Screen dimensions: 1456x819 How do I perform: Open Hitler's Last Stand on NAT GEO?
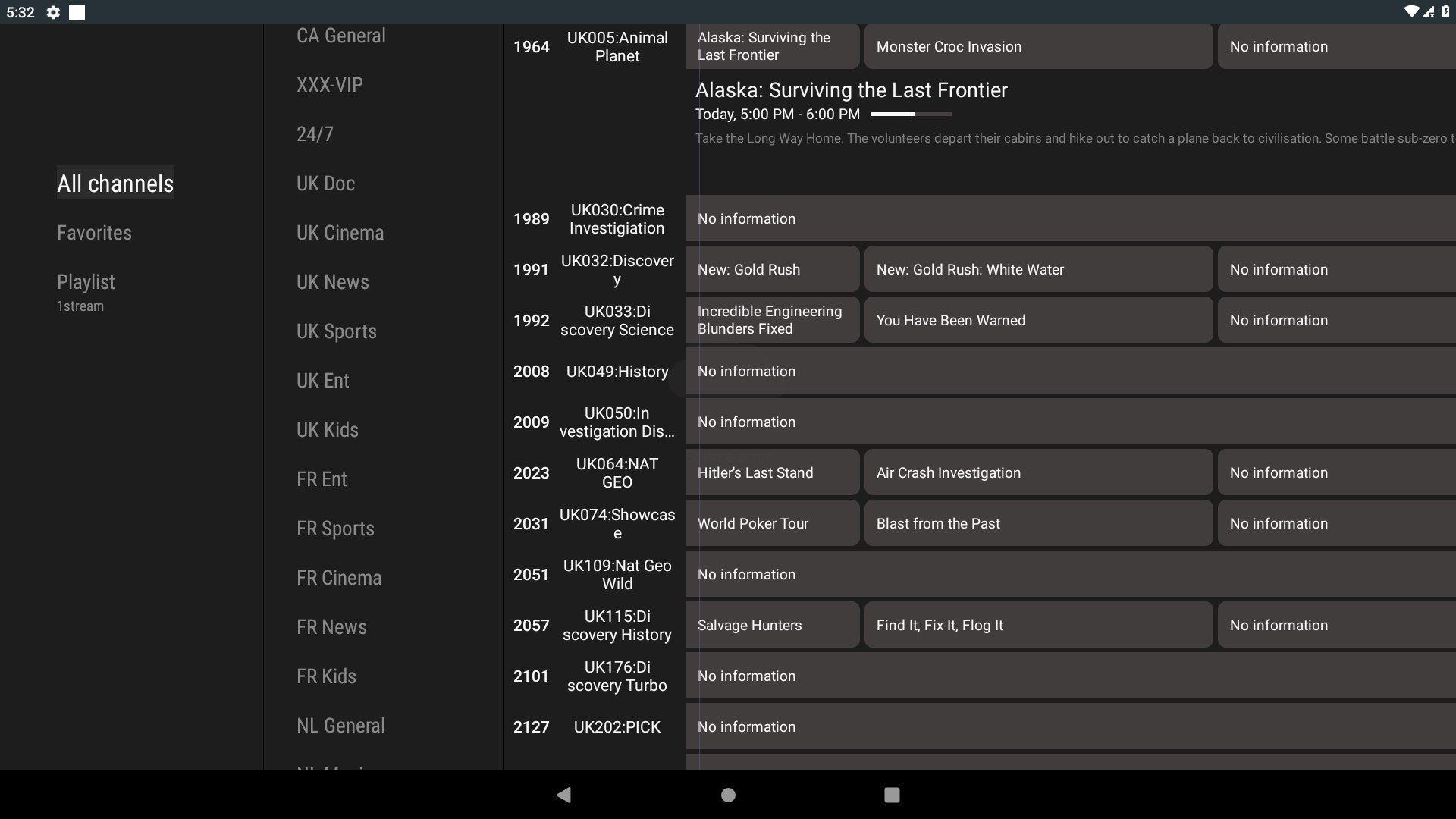click(772, 472)
